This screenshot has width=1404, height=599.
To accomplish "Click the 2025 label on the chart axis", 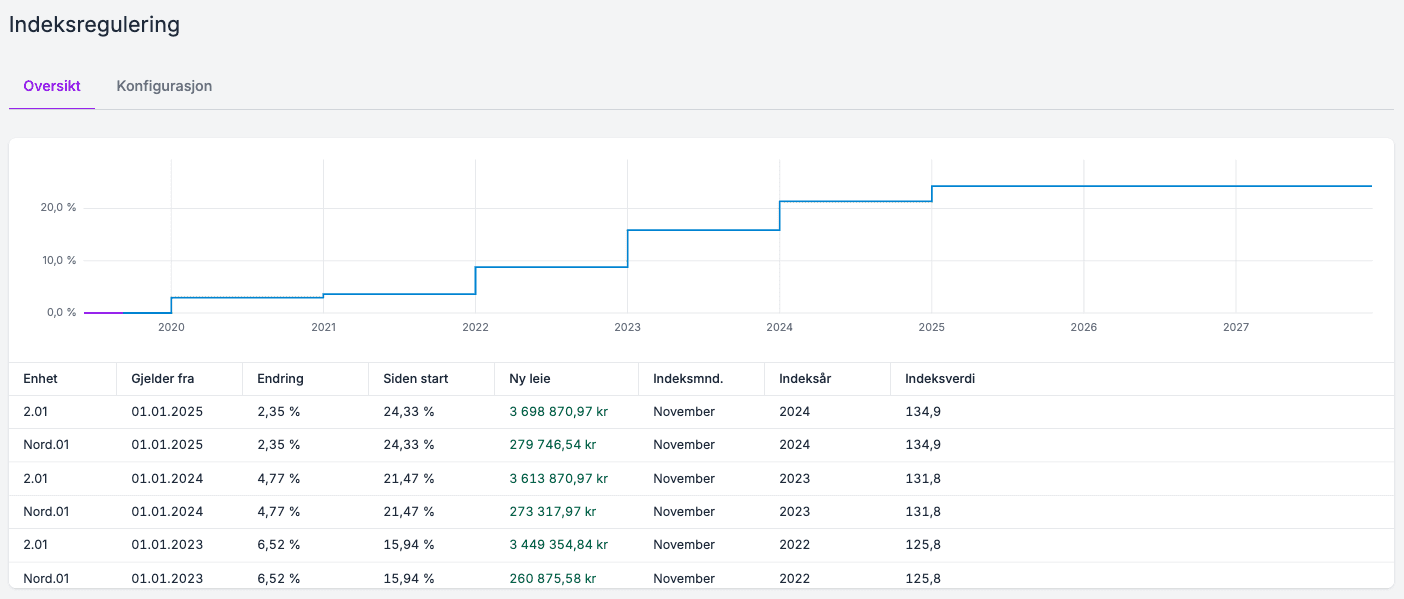I will 932,328.
